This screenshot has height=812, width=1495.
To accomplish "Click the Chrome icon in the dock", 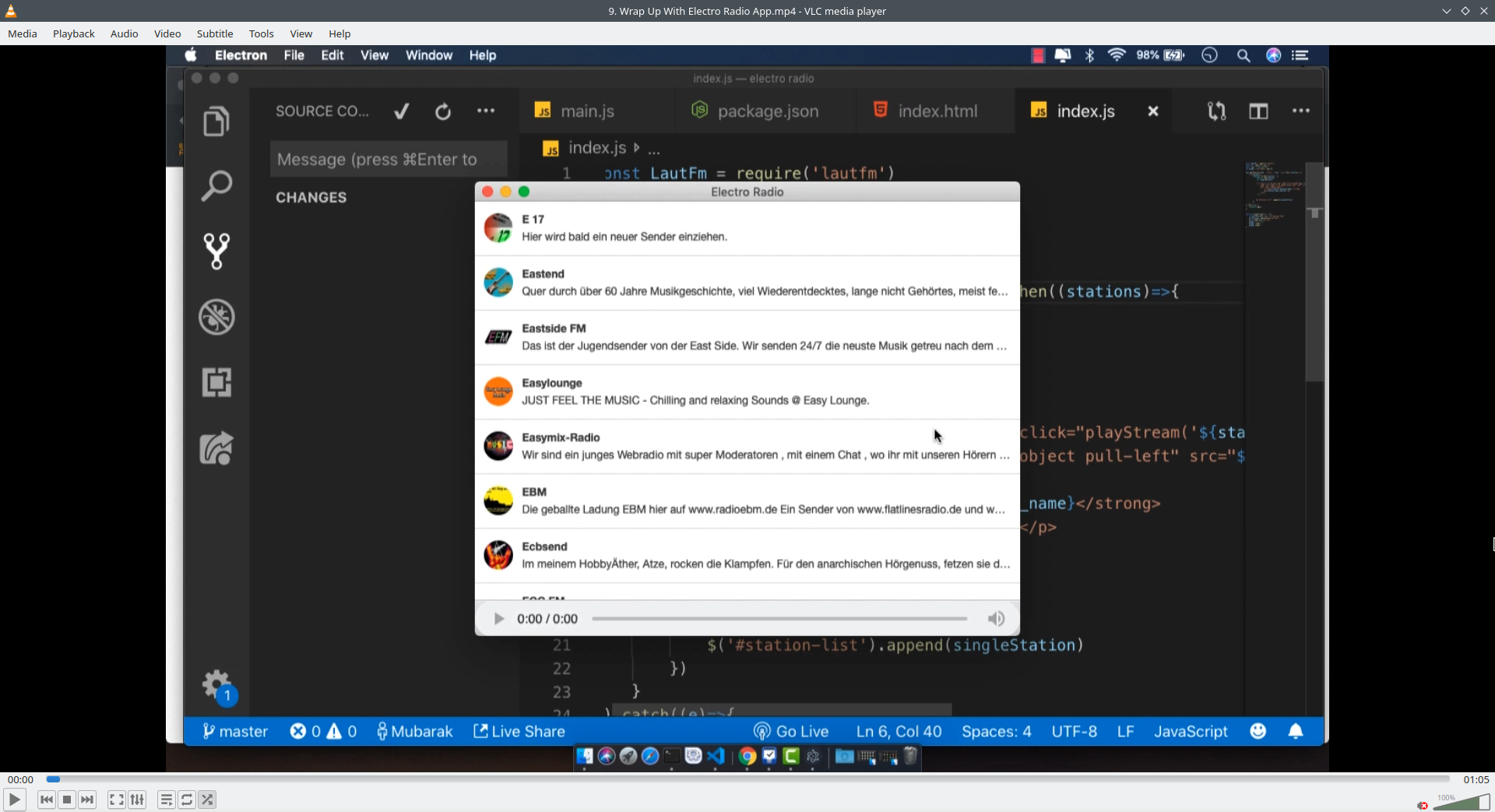I will [x=747, y=756].
